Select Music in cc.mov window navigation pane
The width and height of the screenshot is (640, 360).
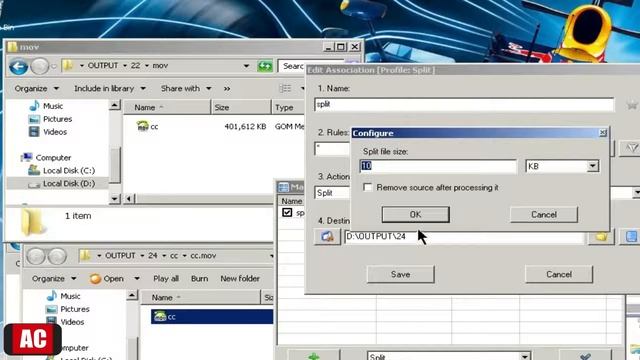(63, 296)
